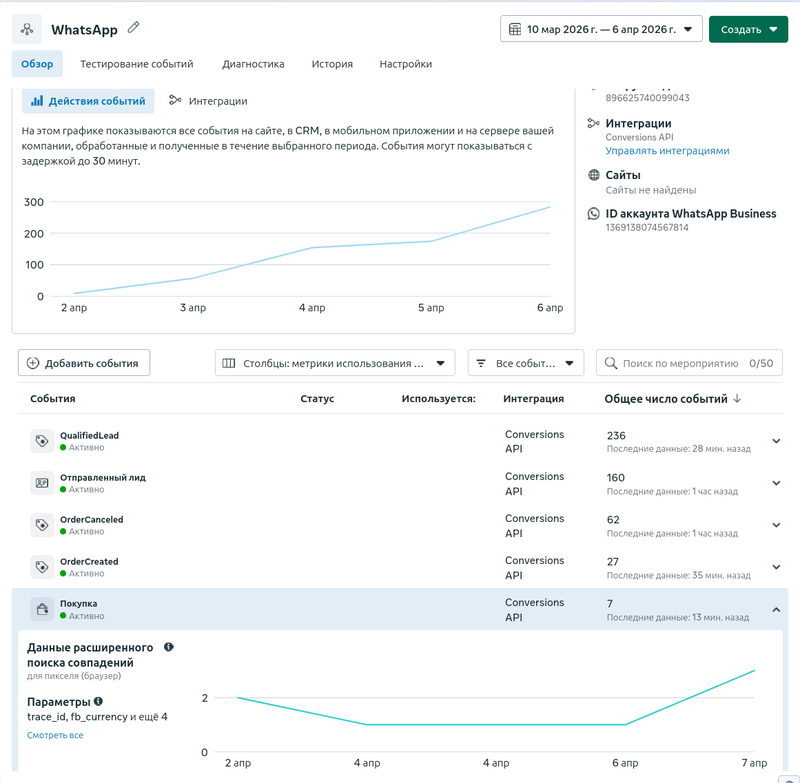Click the Интеграция column header
The image size is (800, 783).
click(534, 398)
